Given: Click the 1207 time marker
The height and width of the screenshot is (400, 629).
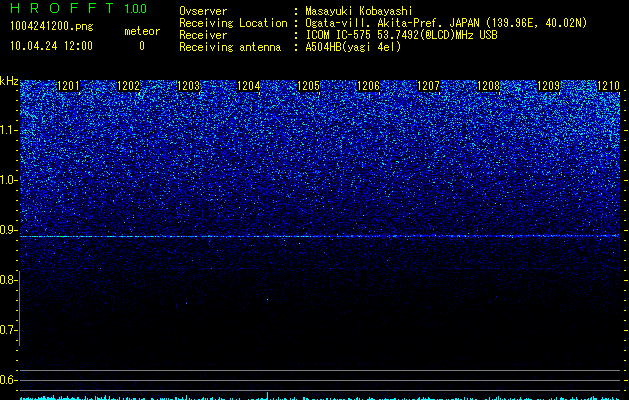Looking at the screenshot, I should point(428,86).
